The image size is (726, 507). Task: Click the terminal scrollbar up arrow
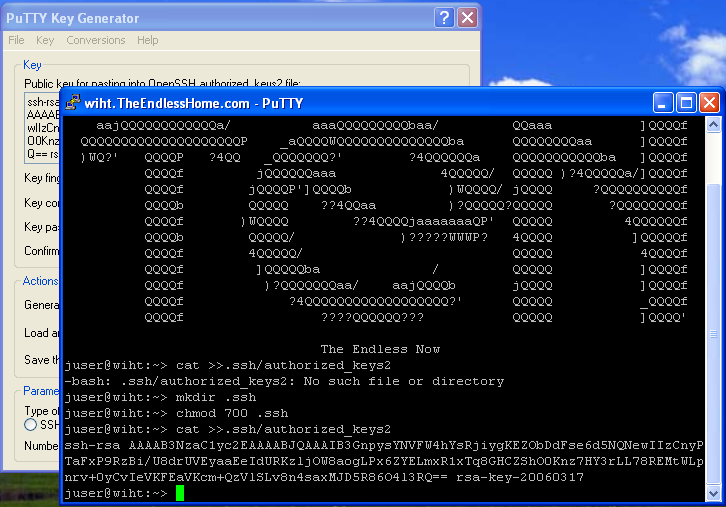click(713, 125)
